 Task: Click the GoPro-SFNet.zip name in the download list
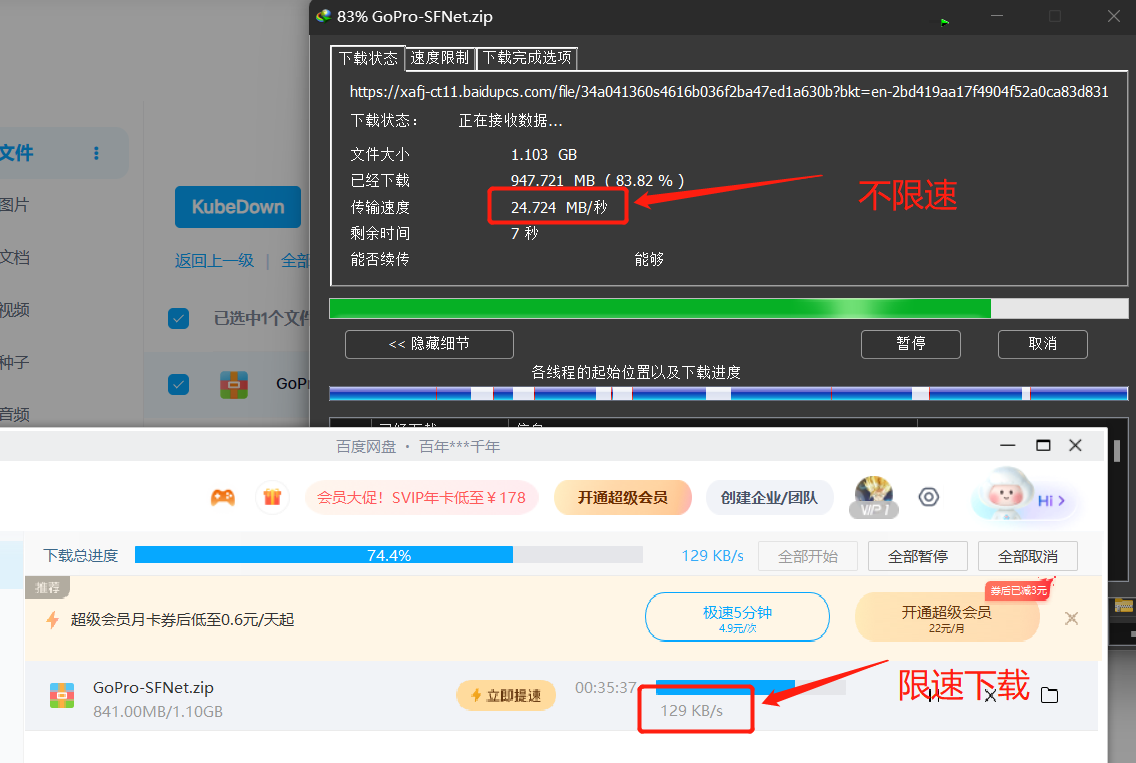tap(153, 688)
